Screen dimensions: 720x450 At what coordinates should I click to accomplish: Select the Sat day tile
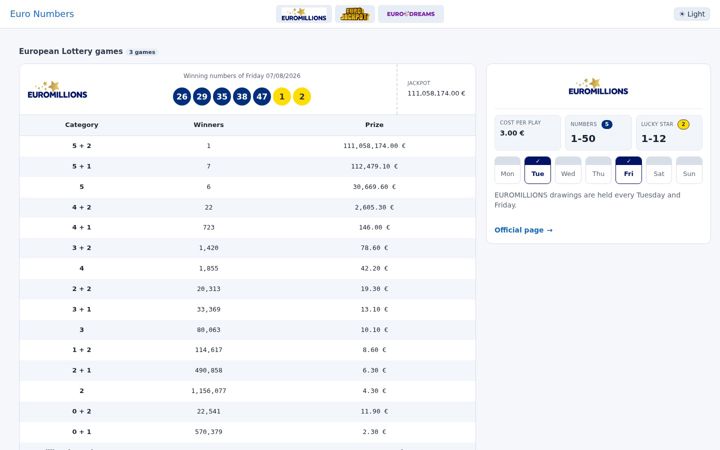pos(659,170)
